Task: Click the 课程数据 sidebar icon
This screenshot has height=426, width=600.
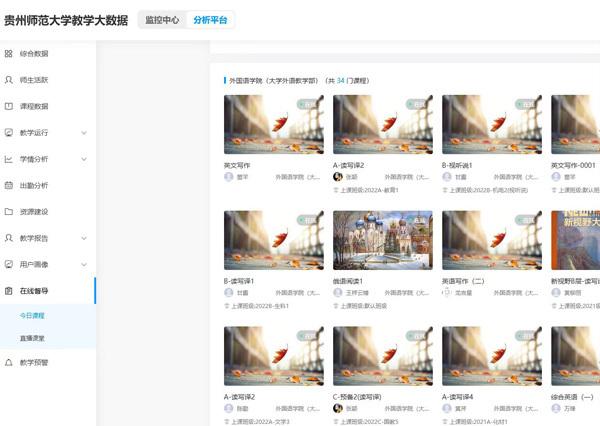Action: coord(9,106)
